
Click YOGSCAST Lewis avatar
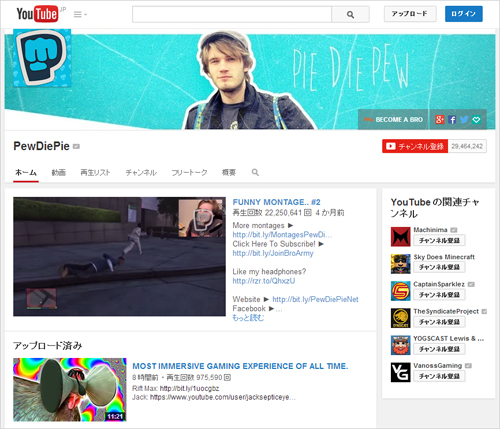click(400, 345)
